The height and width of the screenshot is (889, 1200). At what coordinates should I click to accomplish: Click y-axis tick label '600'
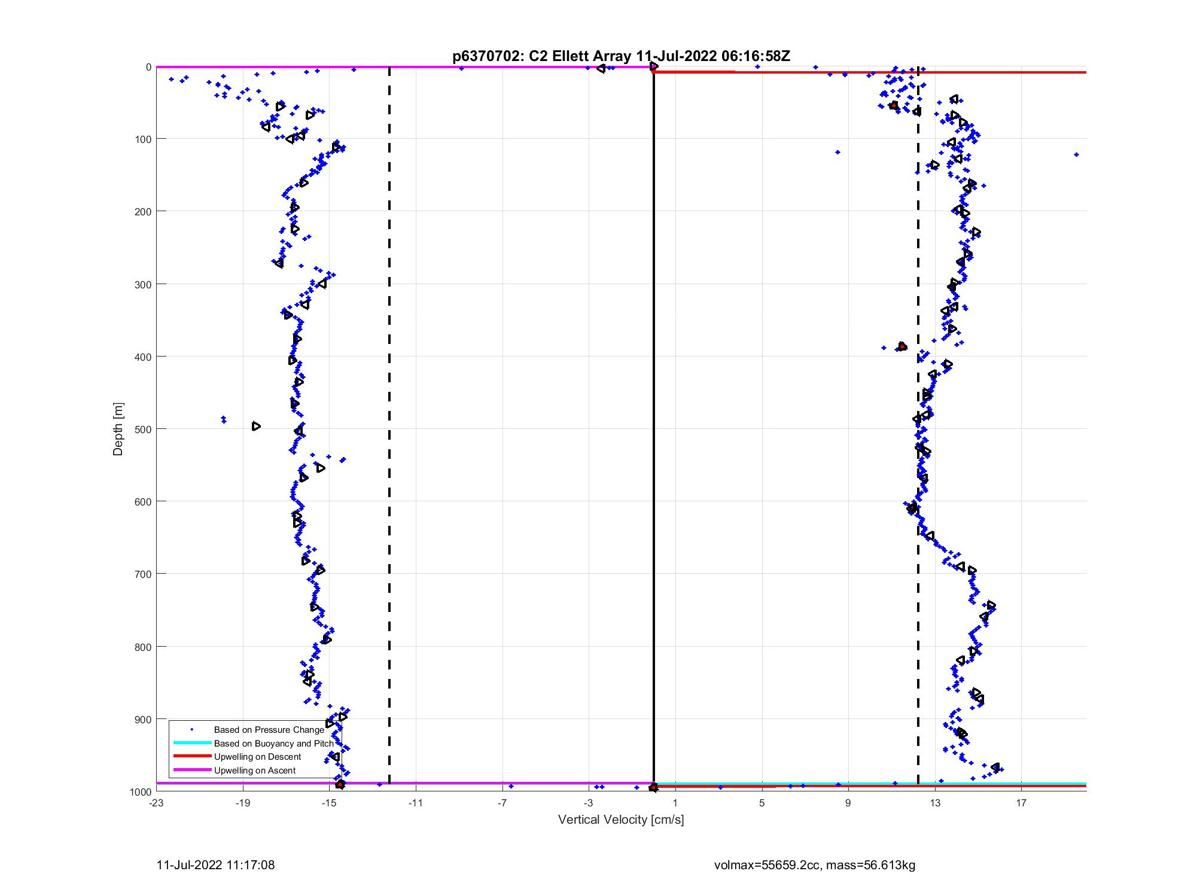[142, 501]
